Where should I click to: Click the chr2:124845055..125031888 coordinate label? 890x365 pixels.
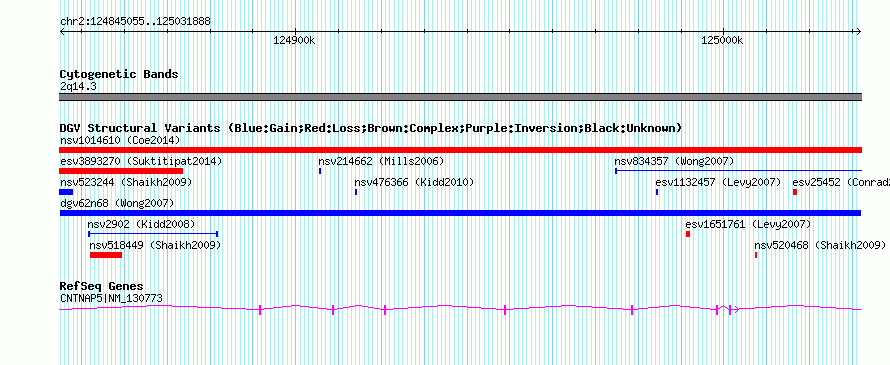coord(135,22)
